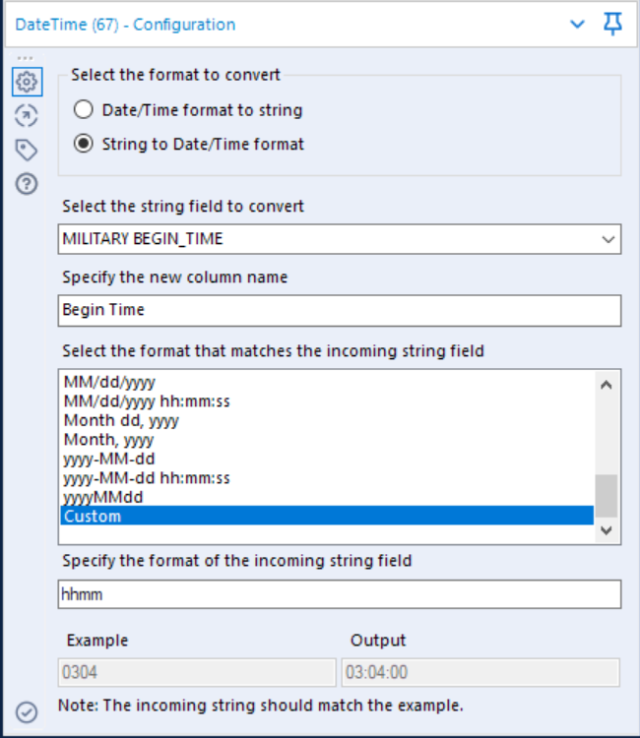Click the format list scroll up arrow
640x738 pixels.
(607, 385)
